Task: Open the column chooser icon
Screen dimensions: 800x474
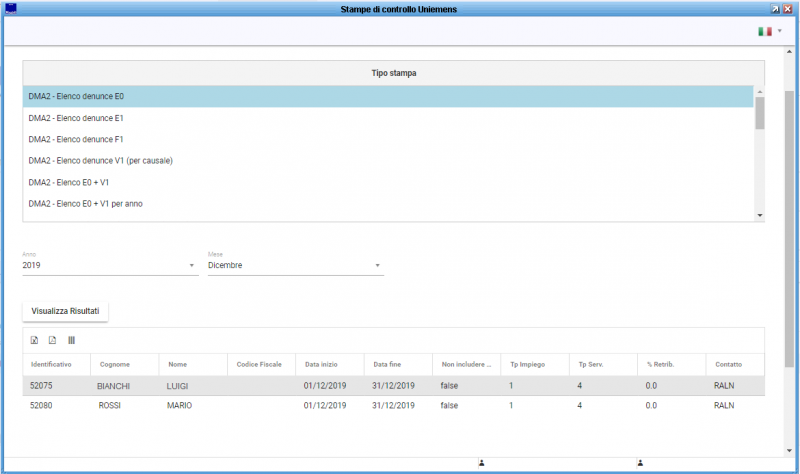Action: [71, 341]
